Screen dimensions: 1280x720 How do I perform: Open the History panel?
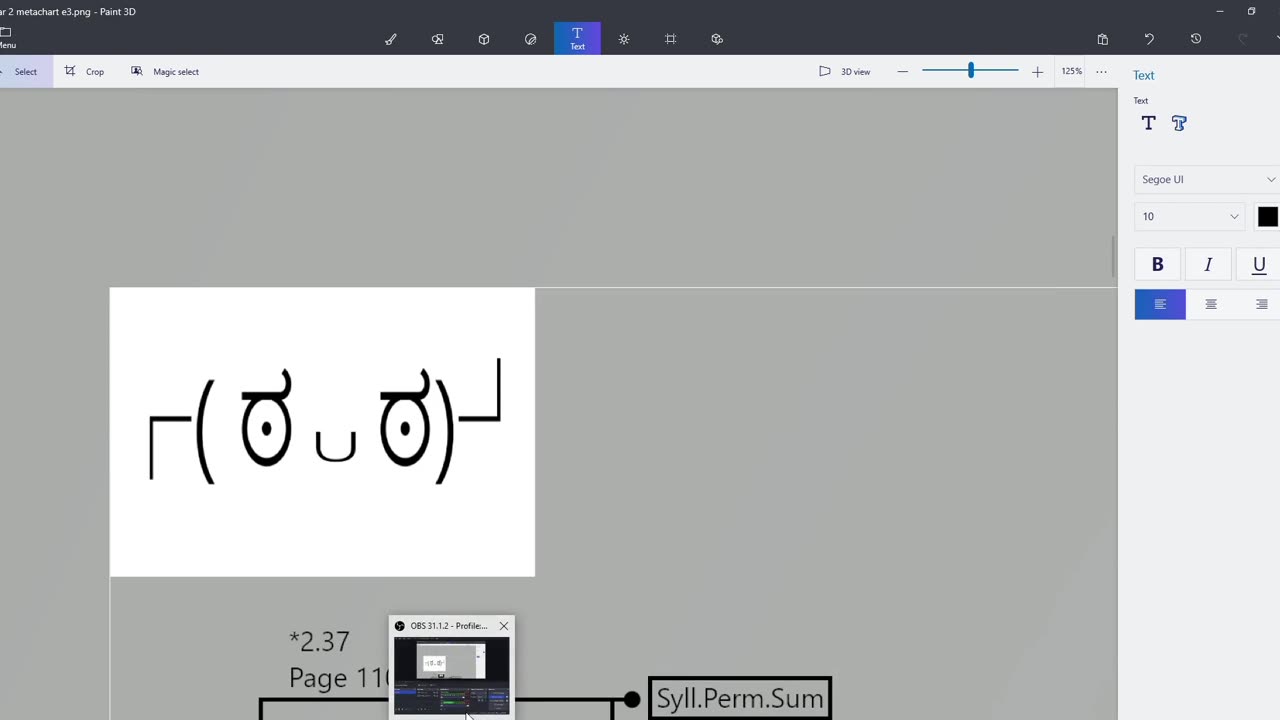click(1196, 39)
